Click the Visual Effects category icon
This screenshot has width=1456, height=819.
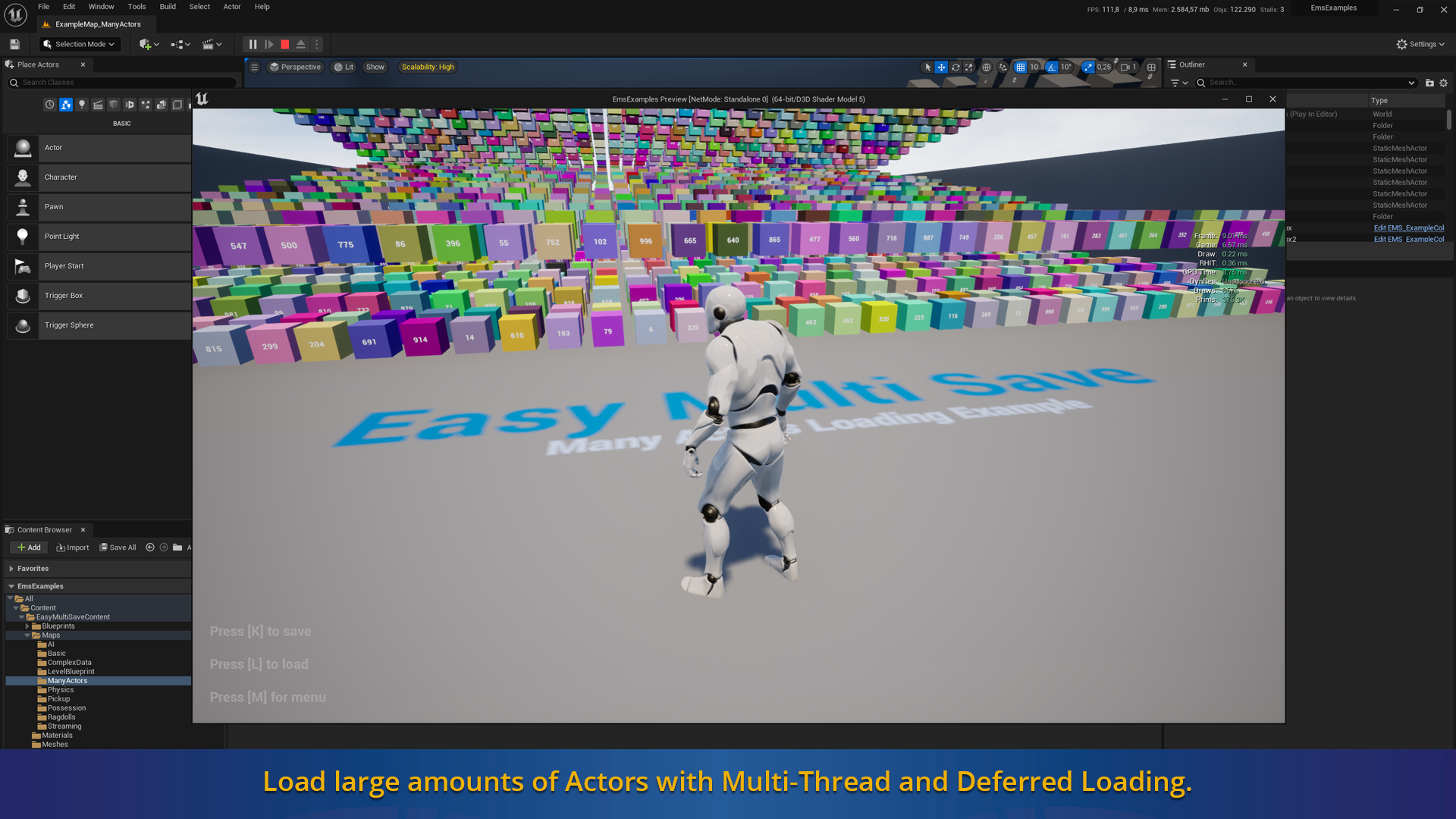coord(146,105)
